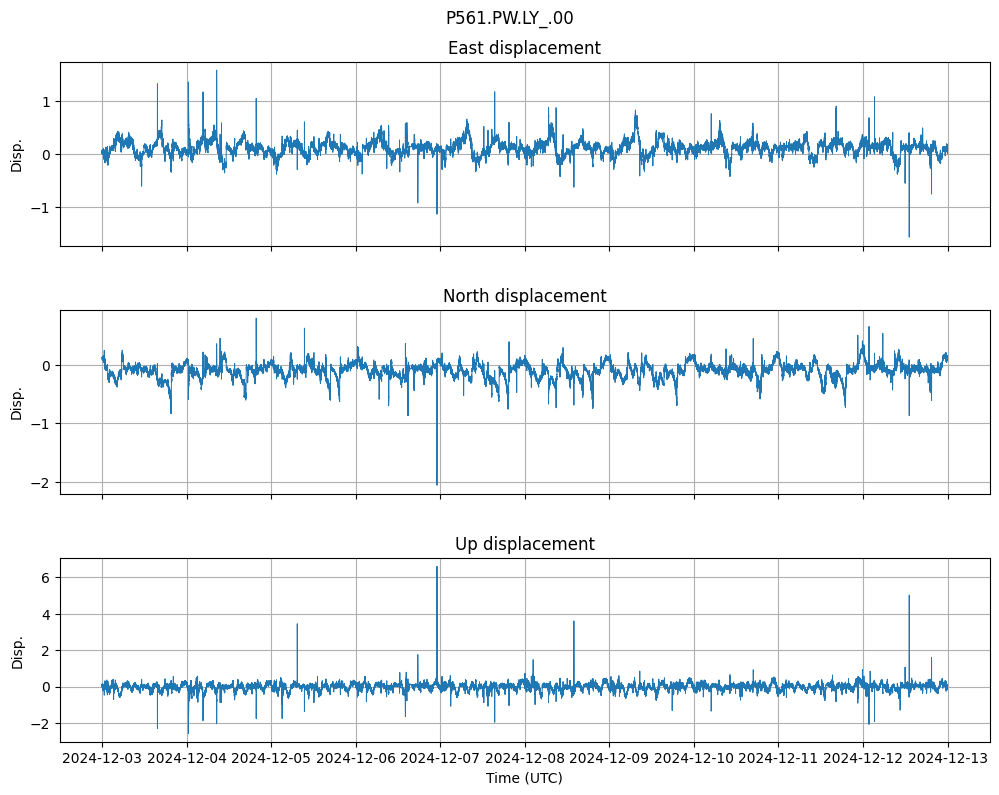Screen dimensions: 999x795
Task: Click the Time (UTC) x-axis label
Action: pyautogui.click(x=524, y=777)
